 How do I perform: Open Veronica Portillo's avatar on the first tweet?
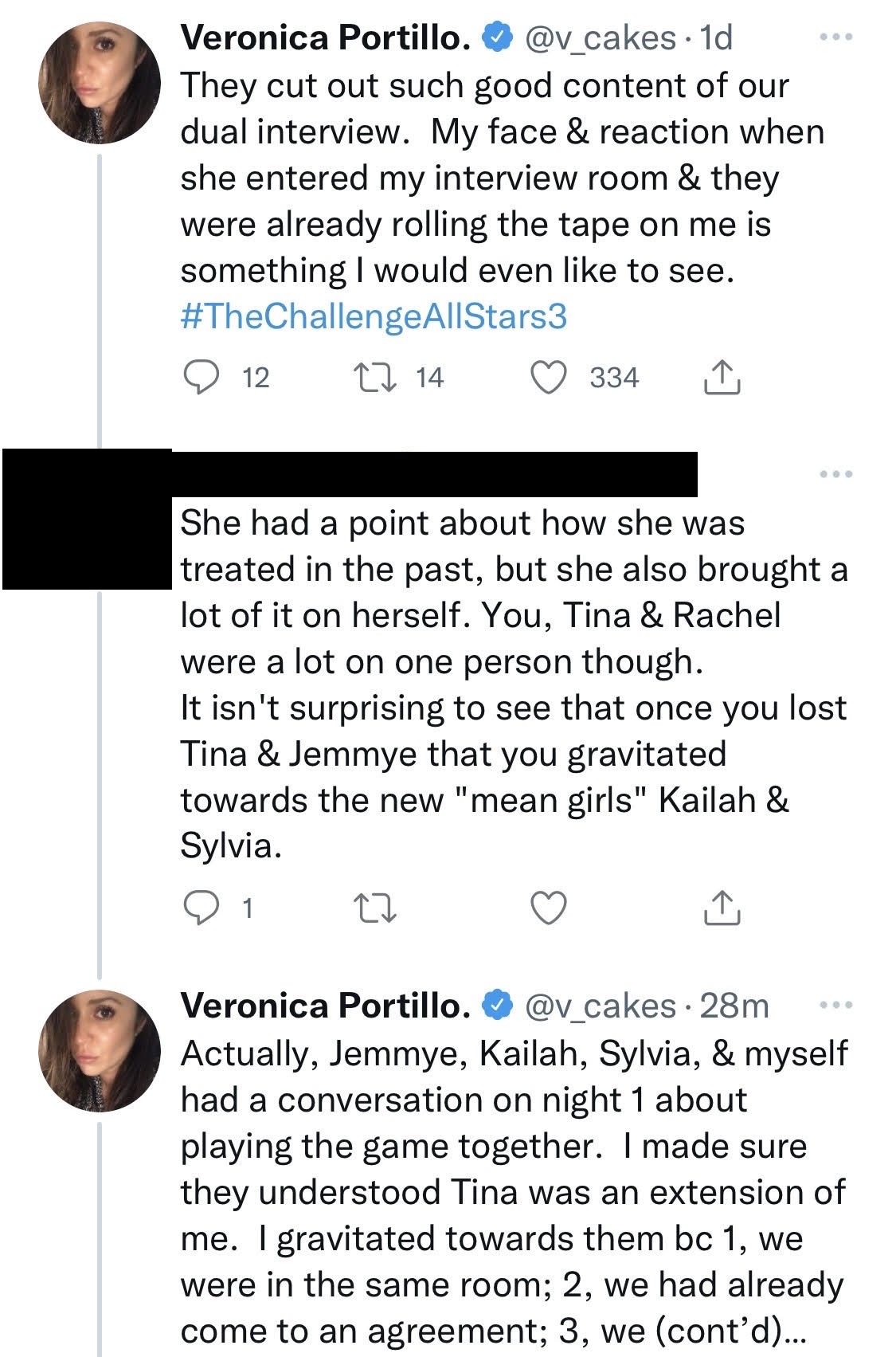coord(100,83)
